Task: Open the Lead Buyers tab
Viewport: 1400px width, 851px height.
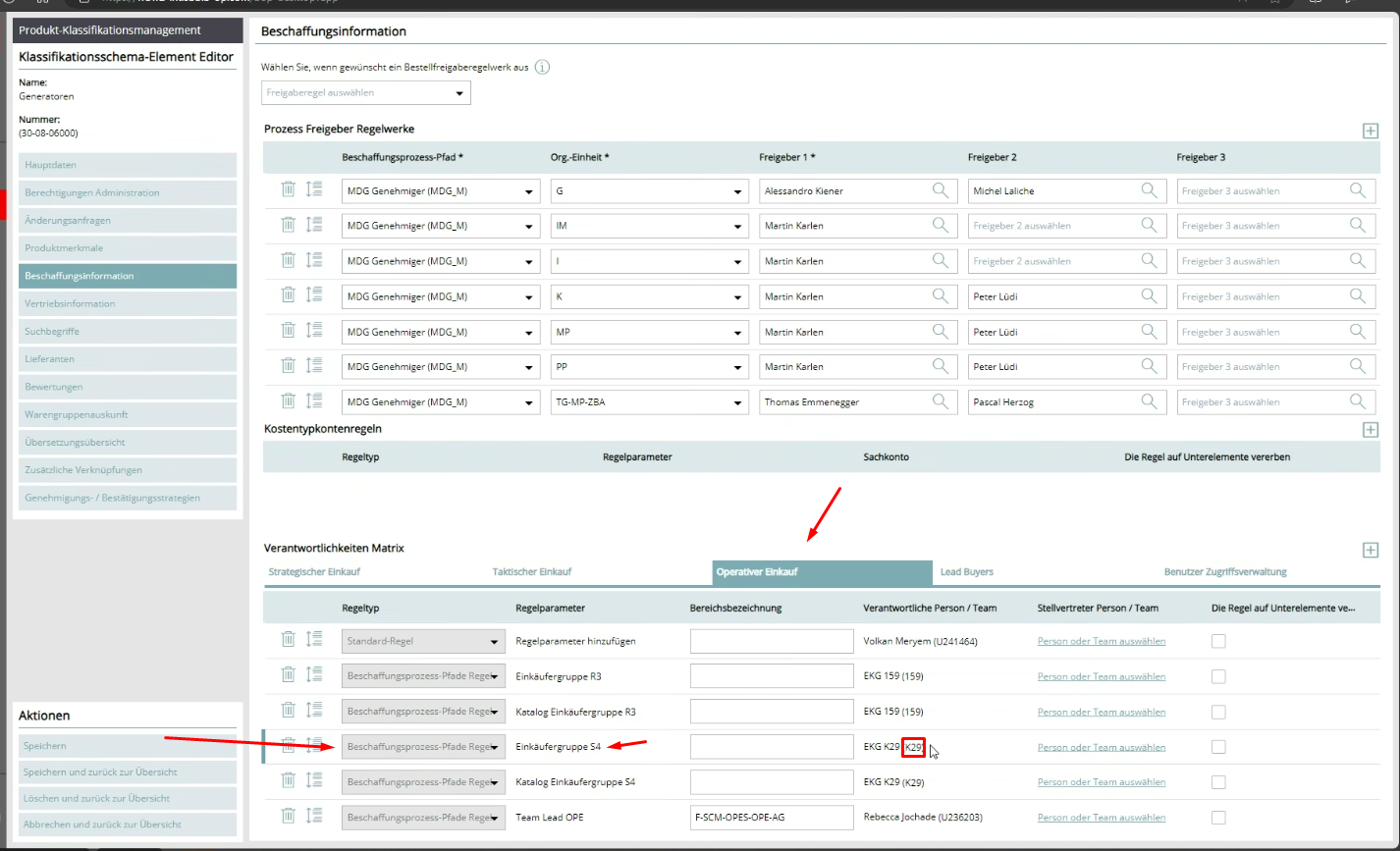Action: coord(966,571)
